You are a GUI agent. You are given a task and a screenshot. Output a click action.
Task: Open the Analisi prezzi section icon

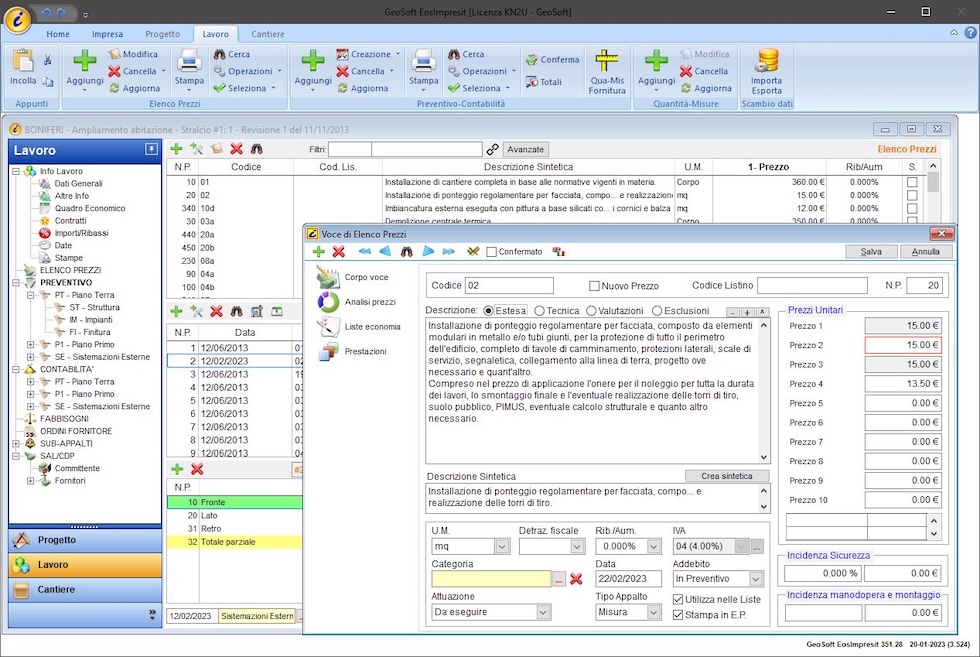tap(328, 301)
